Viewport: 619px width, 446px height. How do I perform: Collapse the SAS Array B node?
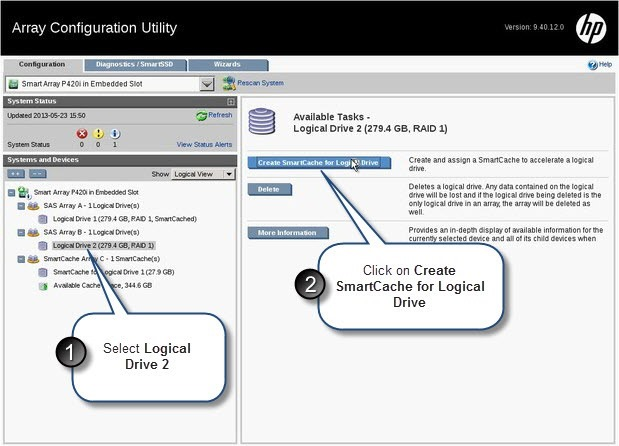tap(21, 232)
